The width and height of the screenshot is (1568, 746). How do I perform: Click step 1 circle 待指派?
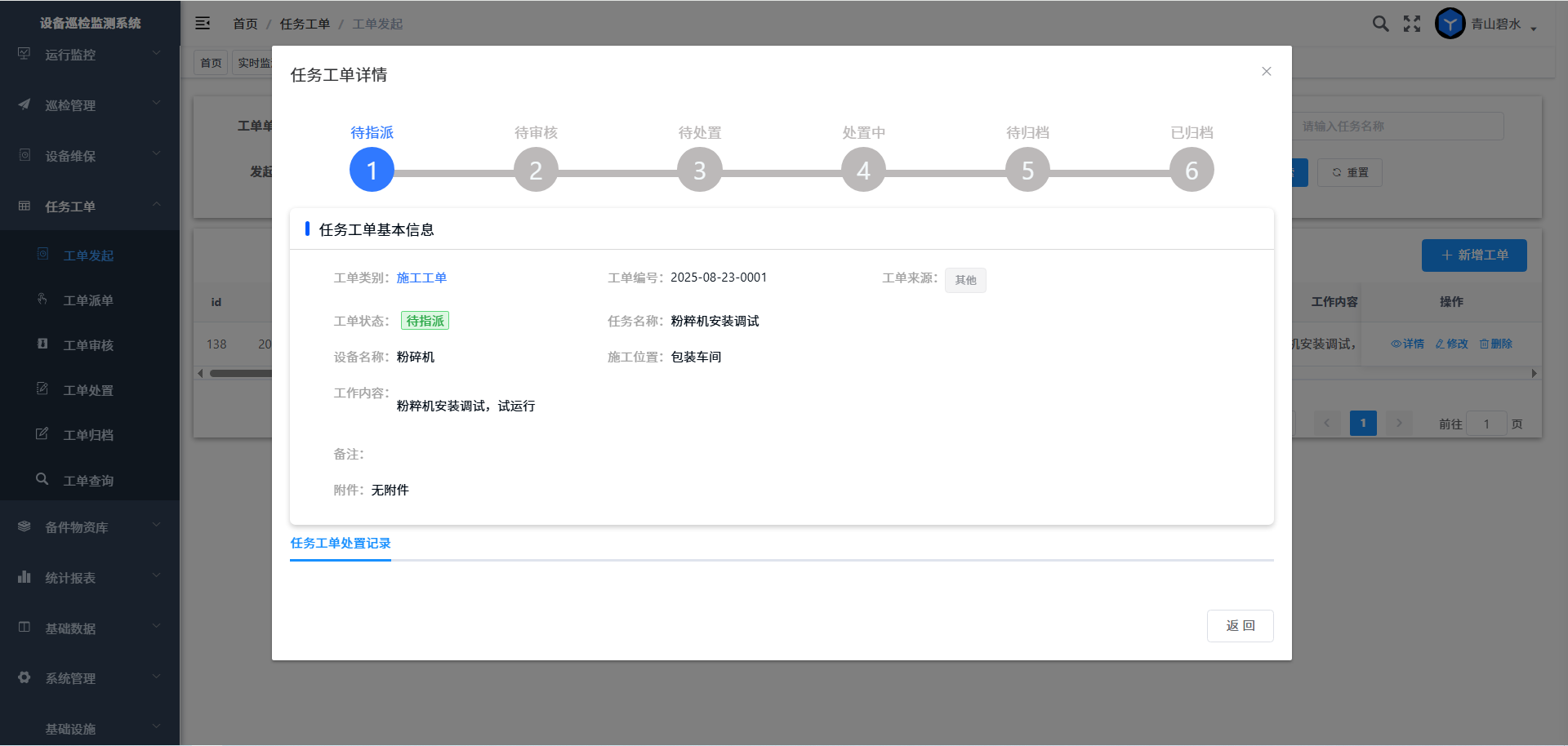(372, 170)
